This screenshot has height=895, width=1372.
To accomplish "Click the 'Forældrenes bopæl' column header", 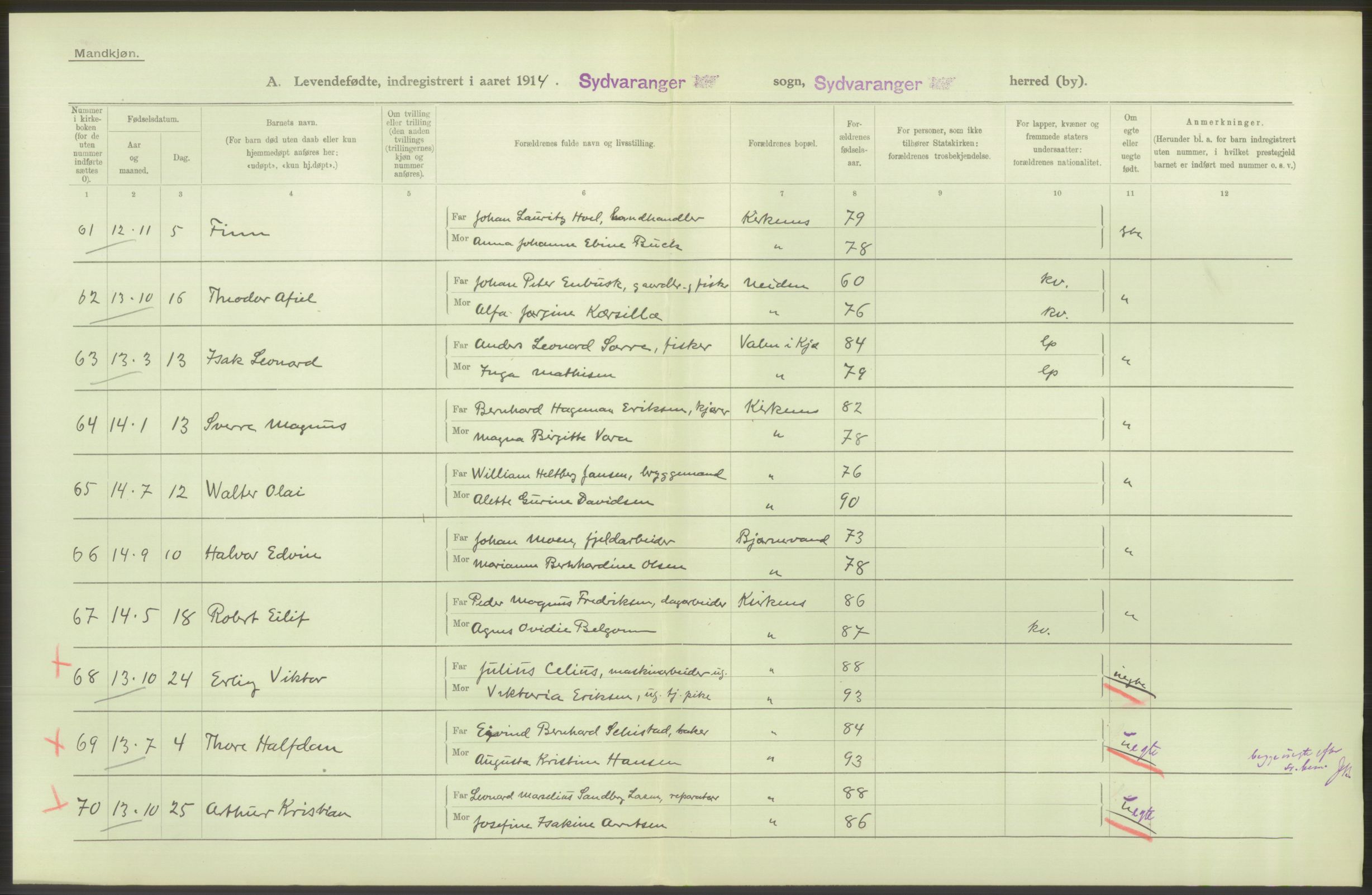I will click(x=782, y=144).
